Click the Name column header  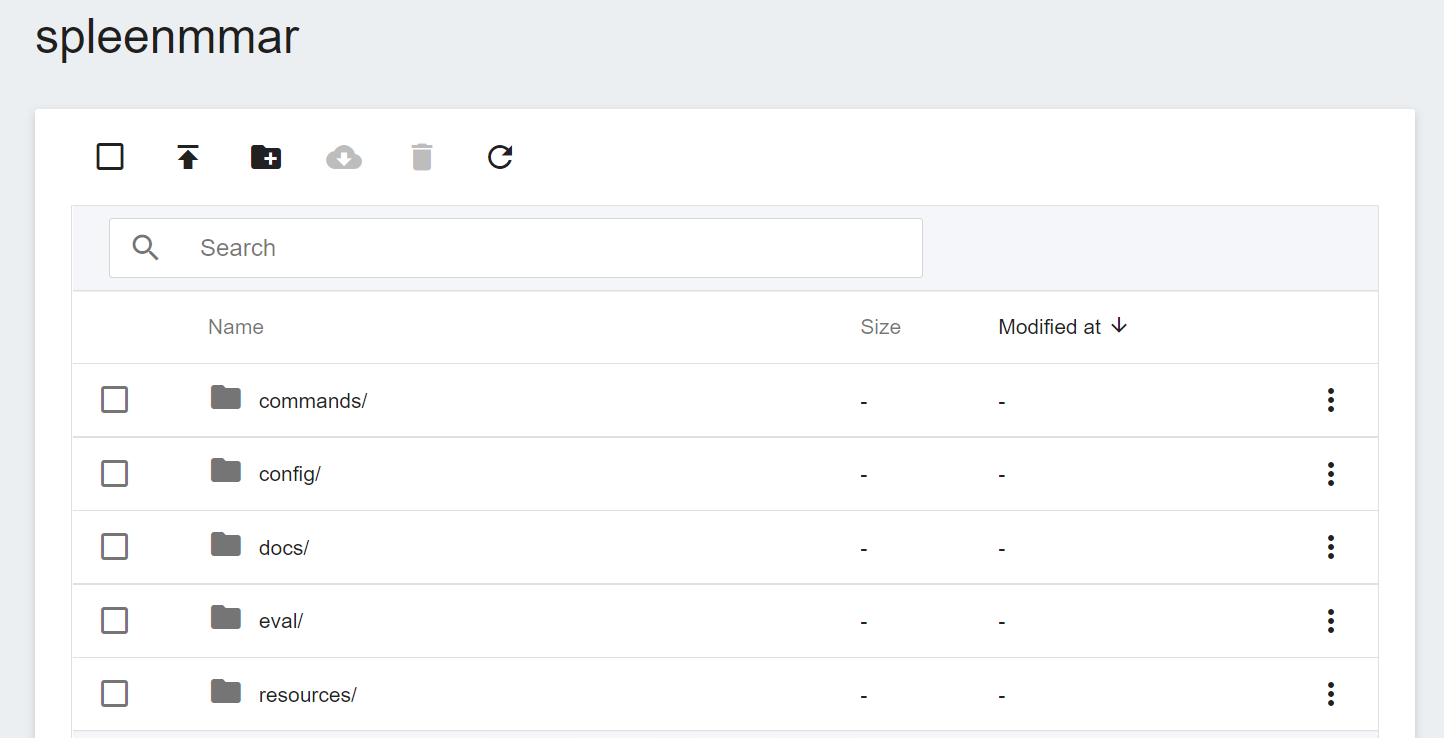(x=236, y=327)
